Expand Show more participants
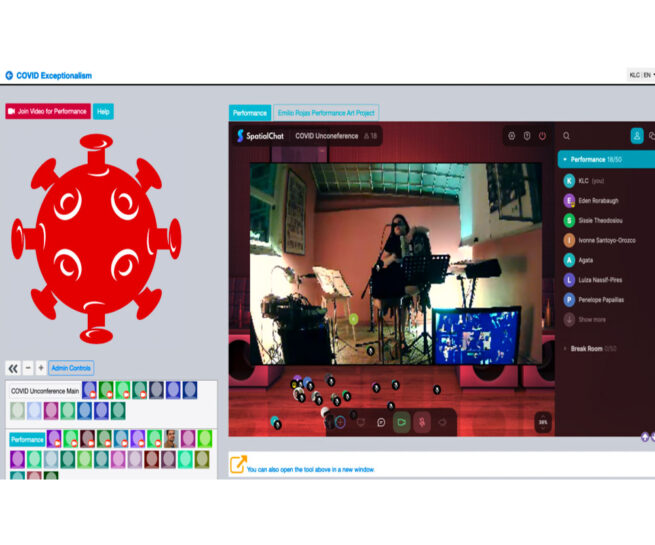 point(593,319)
